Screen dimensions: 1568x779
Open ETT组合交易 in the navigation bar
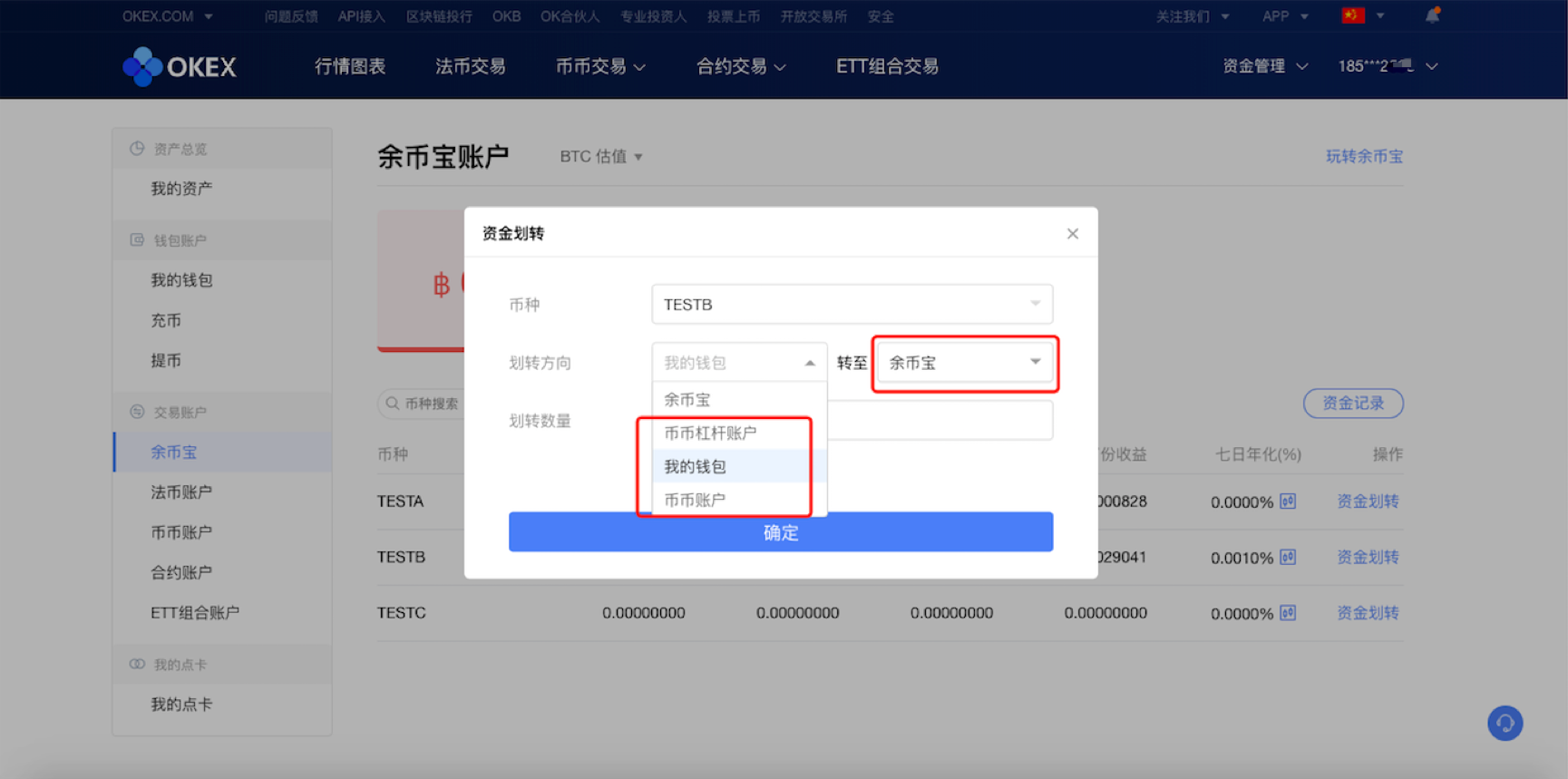(x=887, y=66)
